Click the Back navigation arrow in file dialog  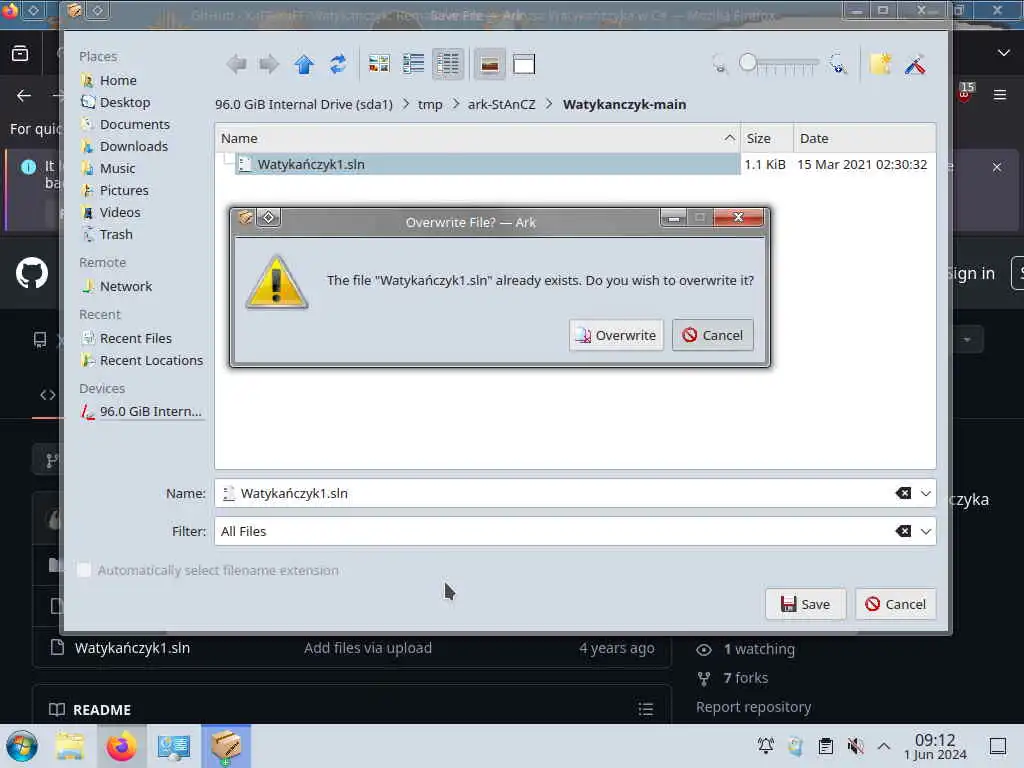236,64
